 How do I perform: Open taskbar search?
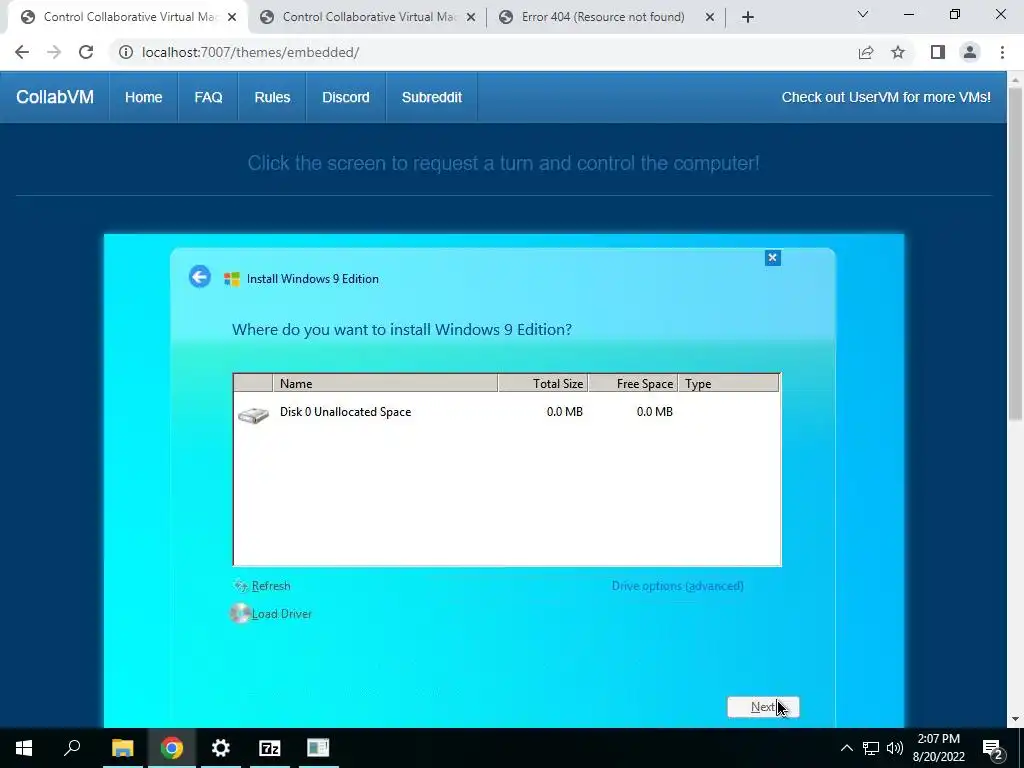(x=72, y=748)
